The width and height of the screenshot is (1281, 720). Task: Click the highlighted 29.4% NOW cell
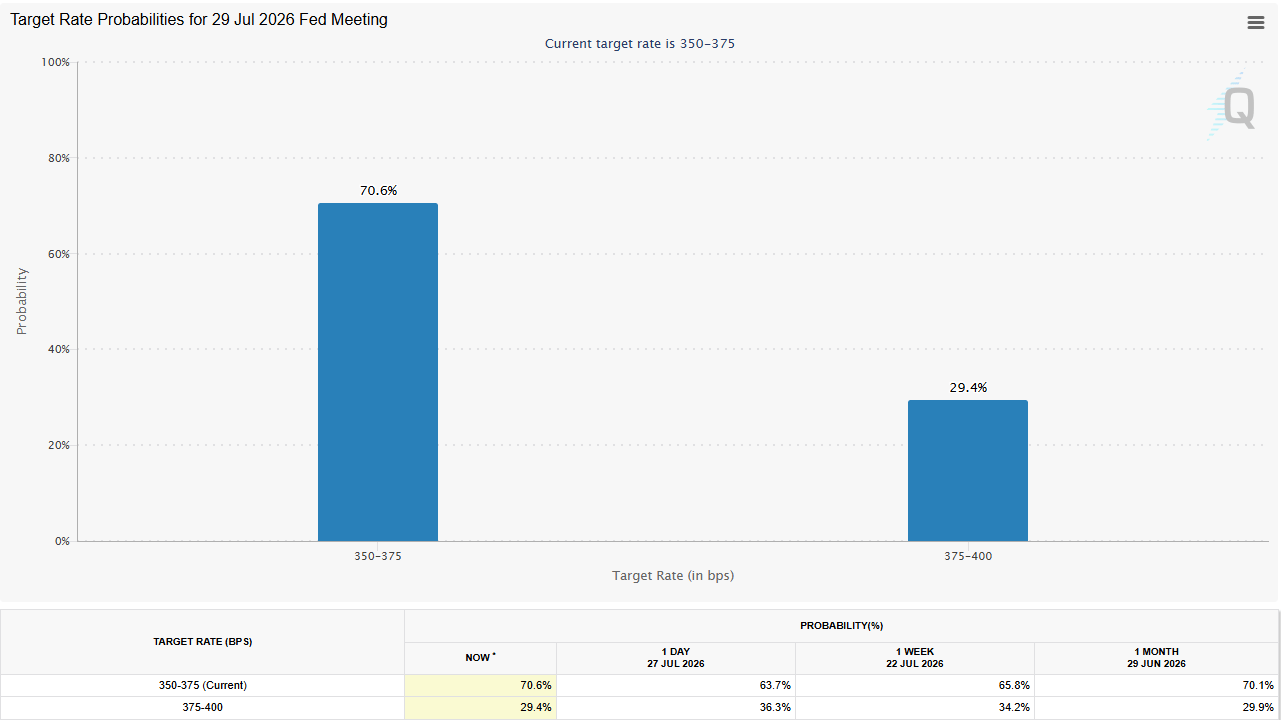tap(481, 707)
